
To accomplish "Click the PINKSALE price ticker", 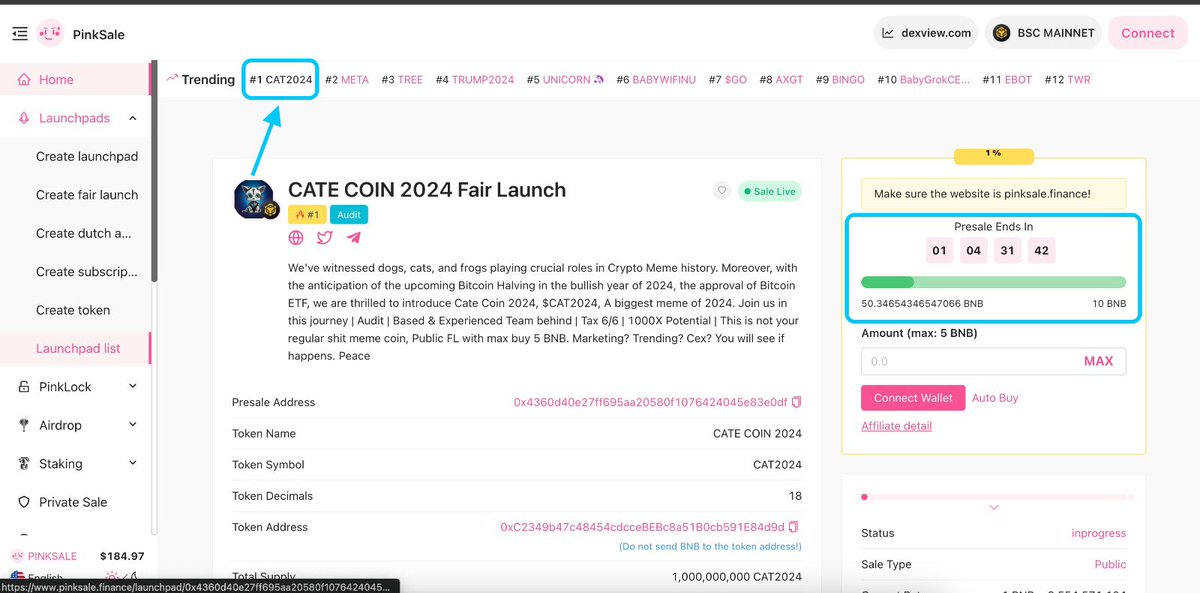I will click(77, 556).
